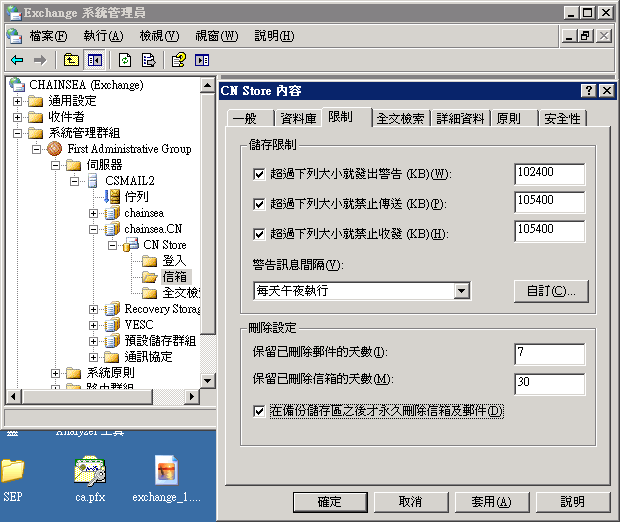
Task: Click the SEP folder desktop icon
Action: point(13,471)
